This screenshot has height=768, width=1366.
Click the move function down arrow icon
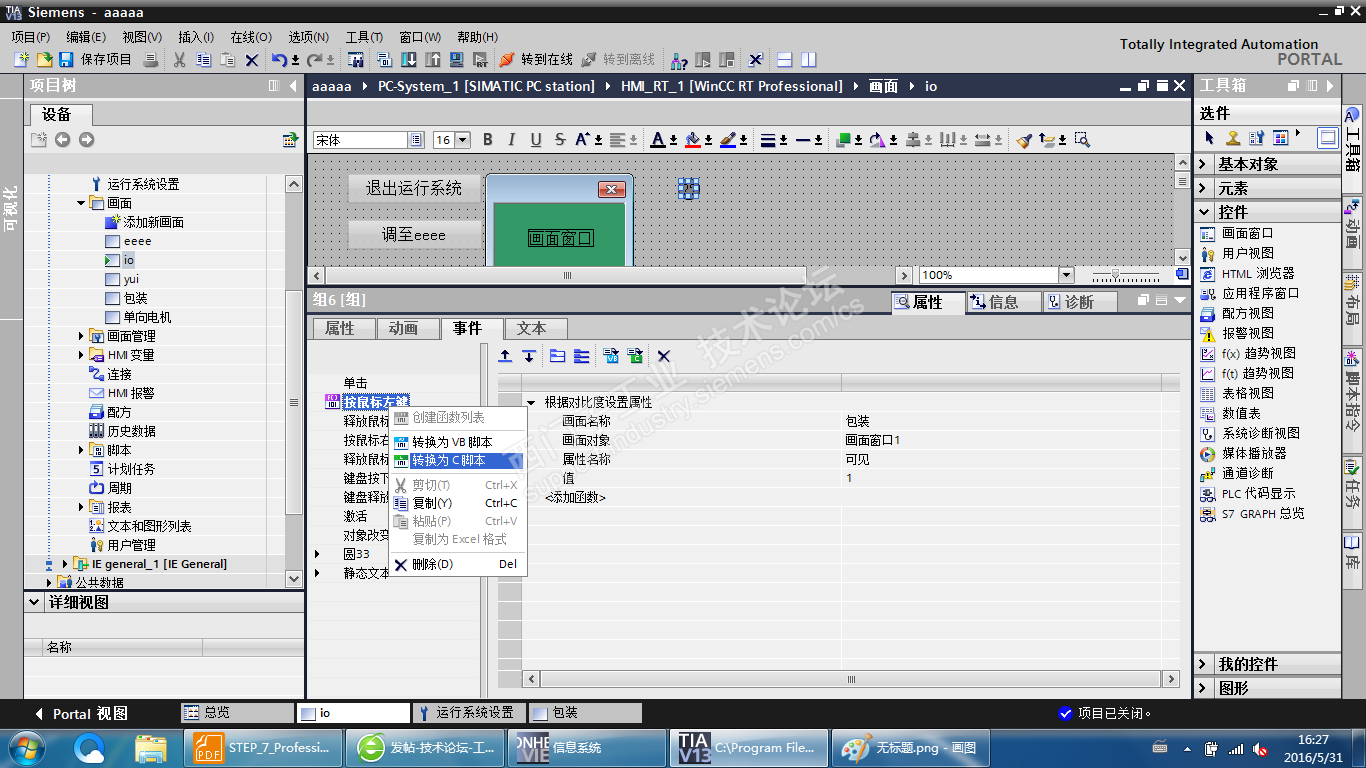click(529, 356)
